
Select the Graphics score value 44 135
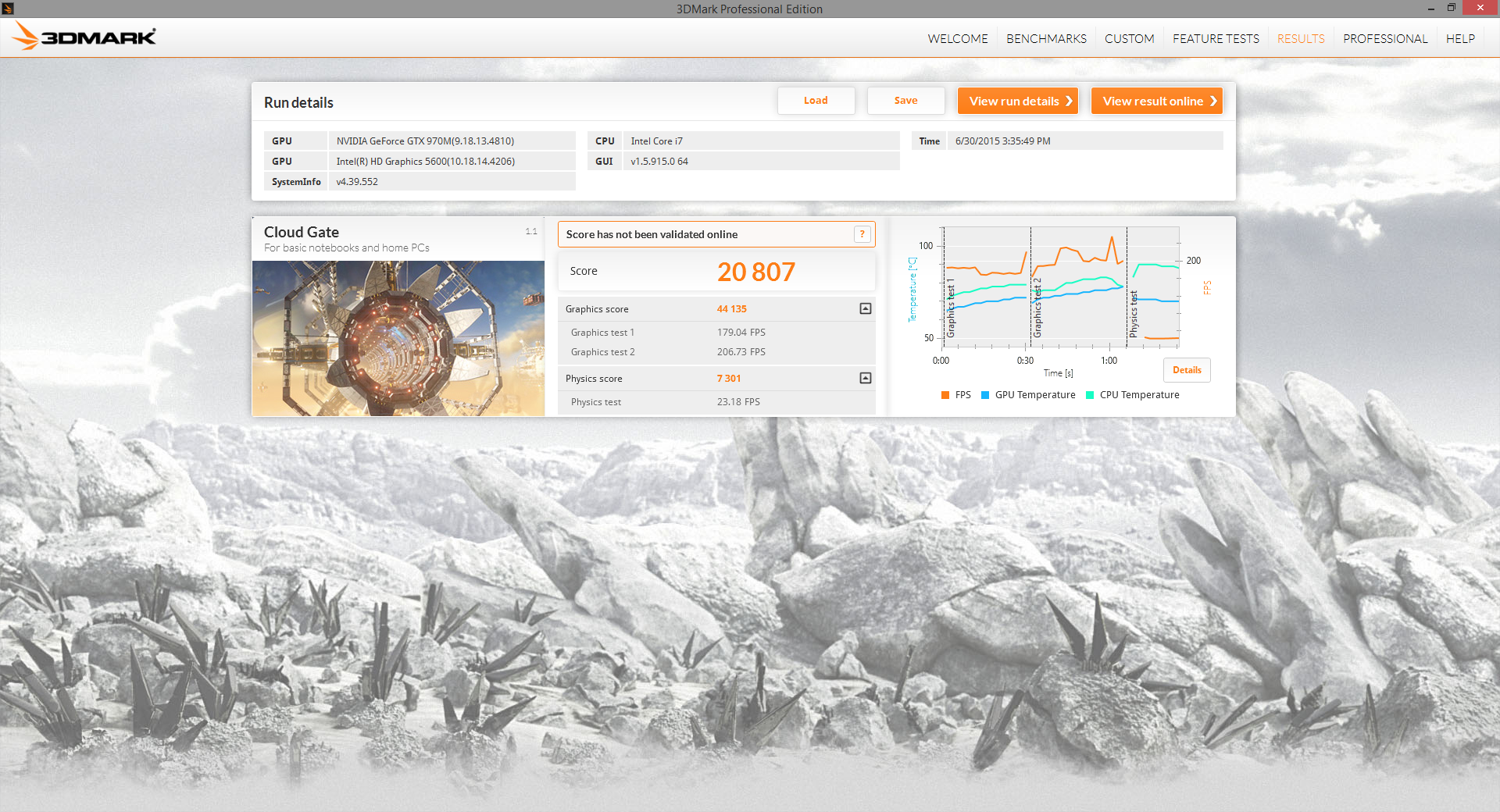pos(732,309)
